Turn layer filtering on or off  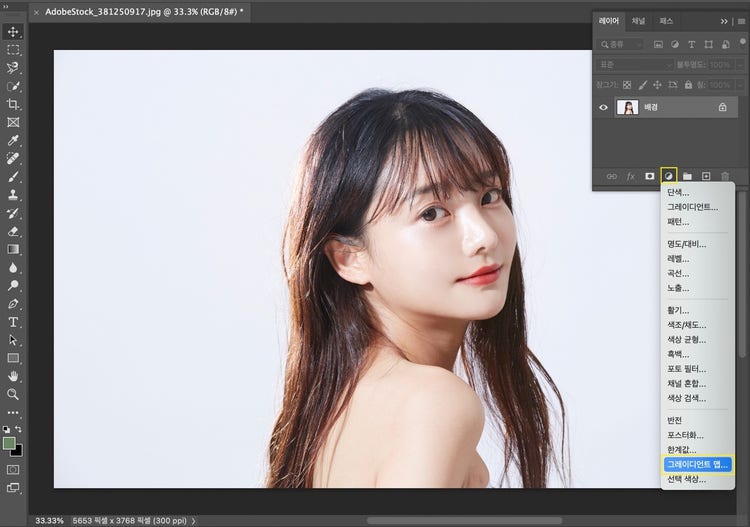point(742,43)
